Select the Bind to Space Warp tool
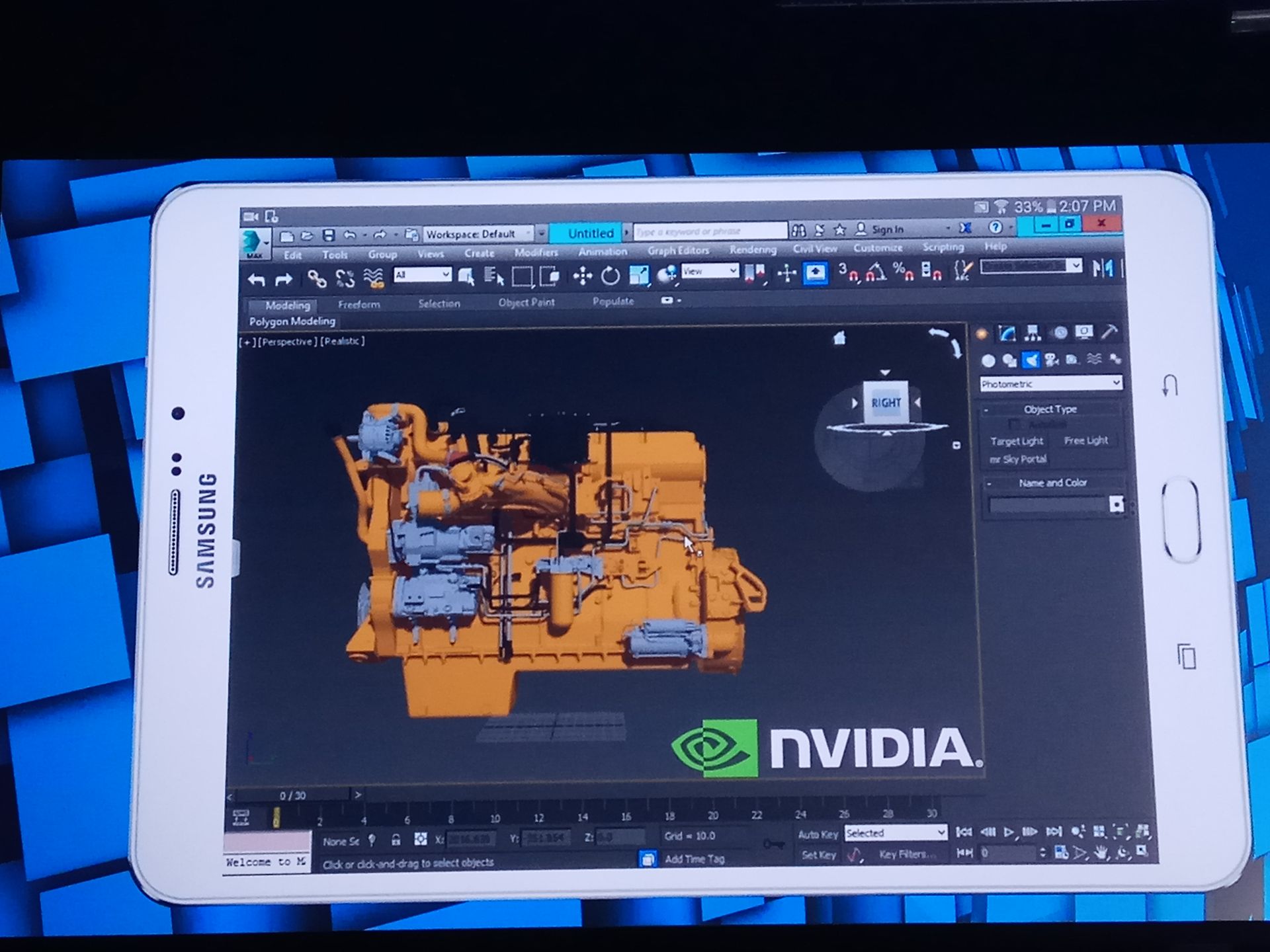Screen dimensions: 1270x952 click(374, 278)
